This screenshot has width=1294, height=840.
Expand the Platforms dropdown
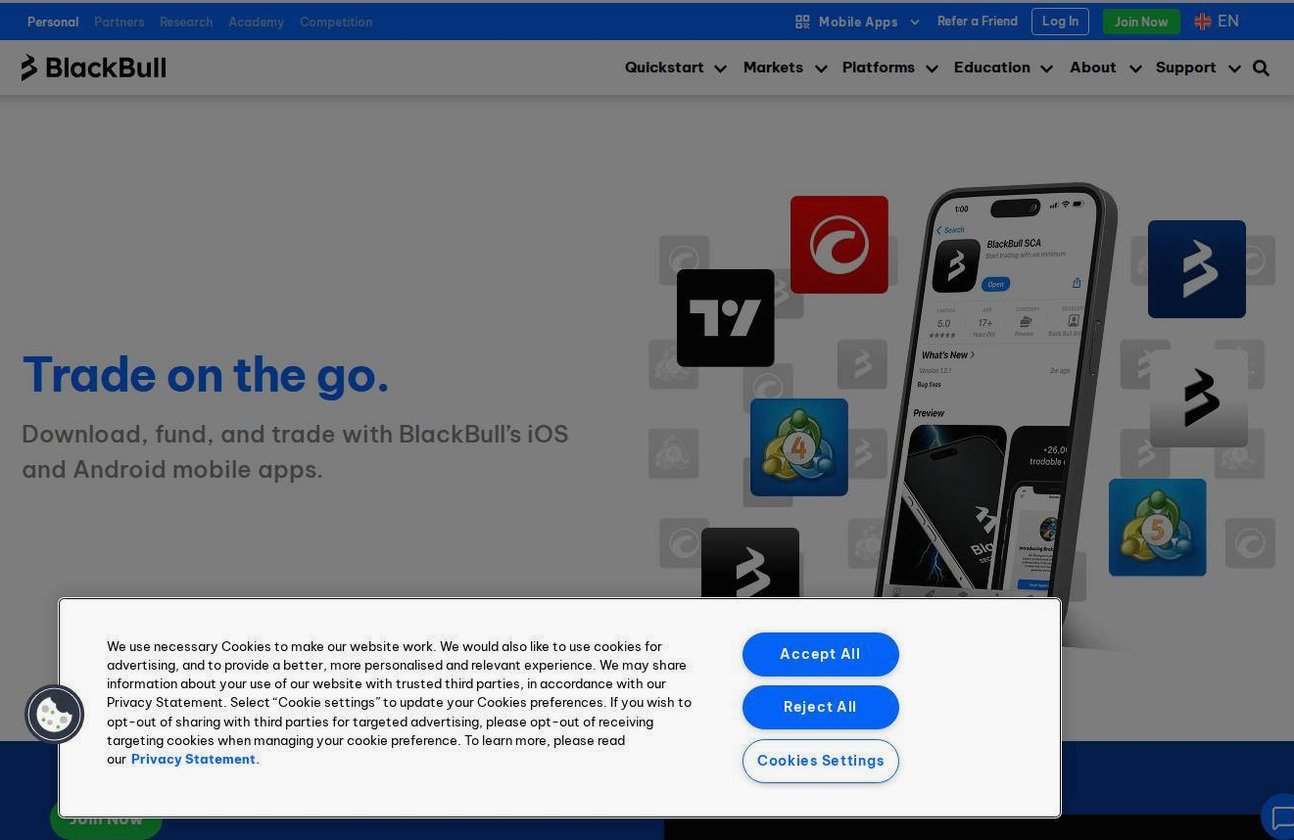(x=890, y=68)
